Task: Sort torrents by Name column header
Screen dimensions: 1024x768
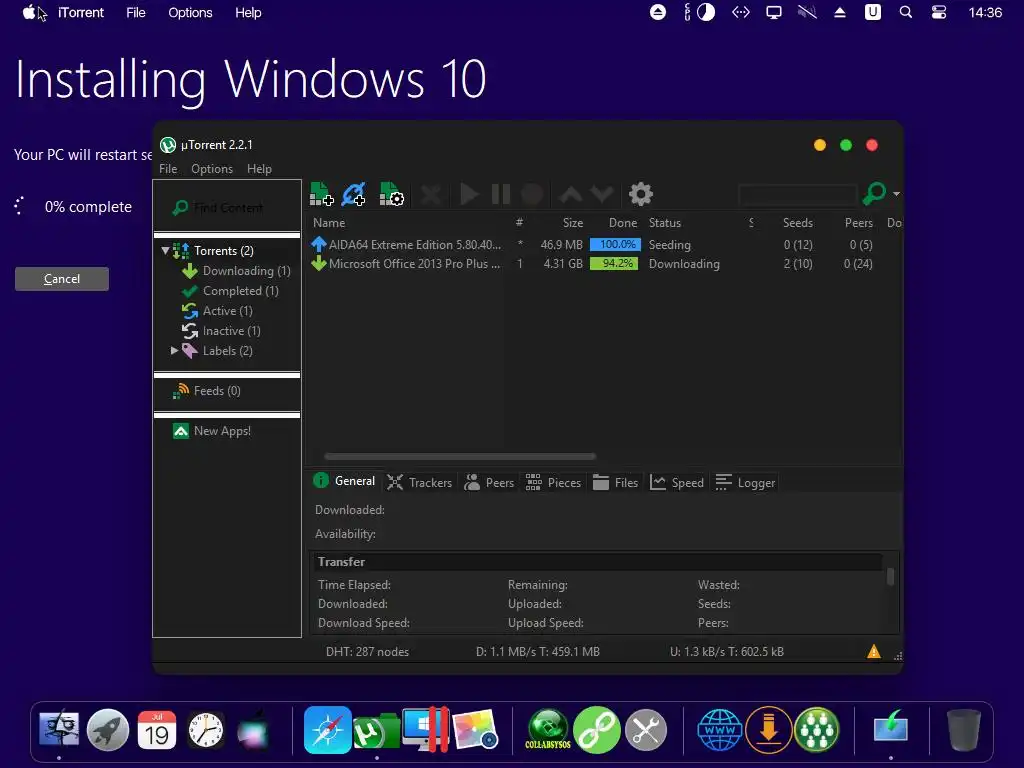Action: [329, 223]
